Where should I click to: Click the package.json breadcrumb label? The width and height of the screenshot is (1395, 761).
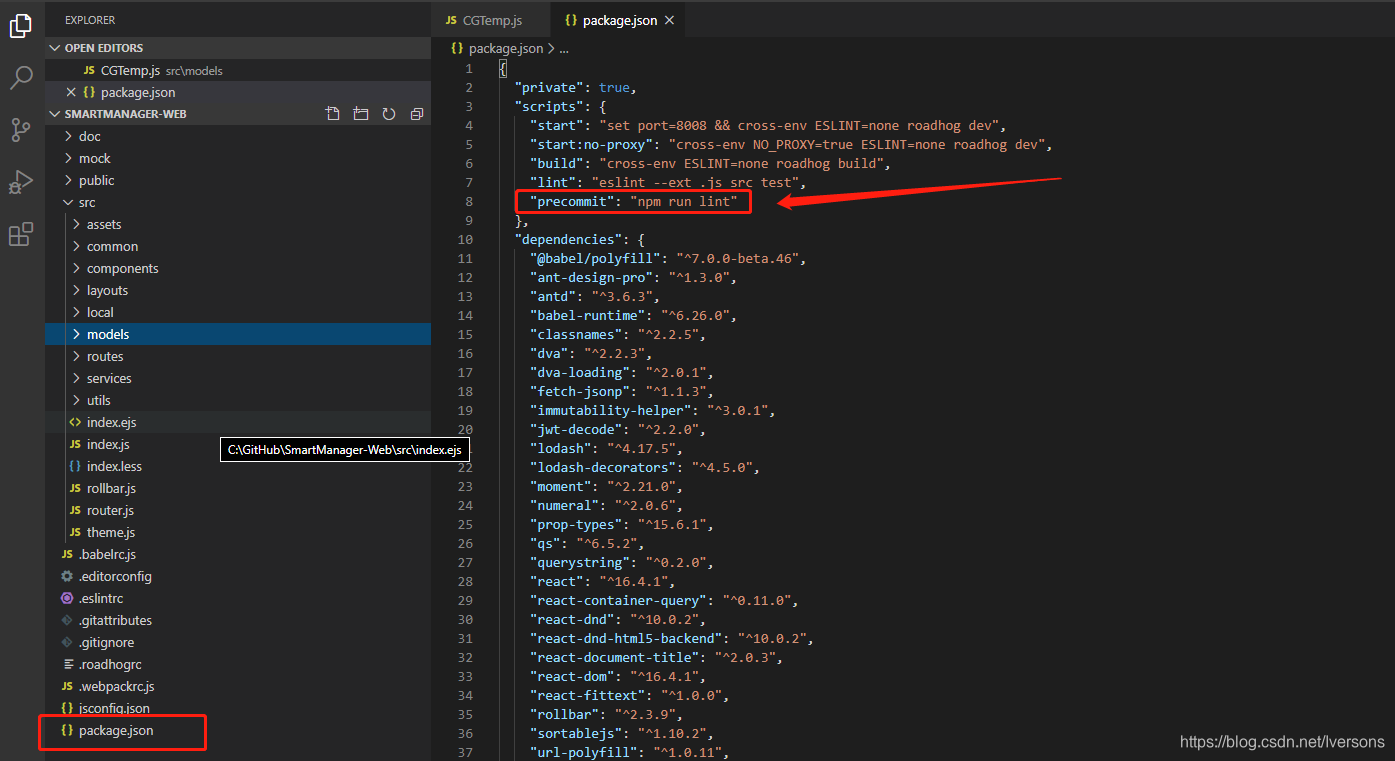504,47
